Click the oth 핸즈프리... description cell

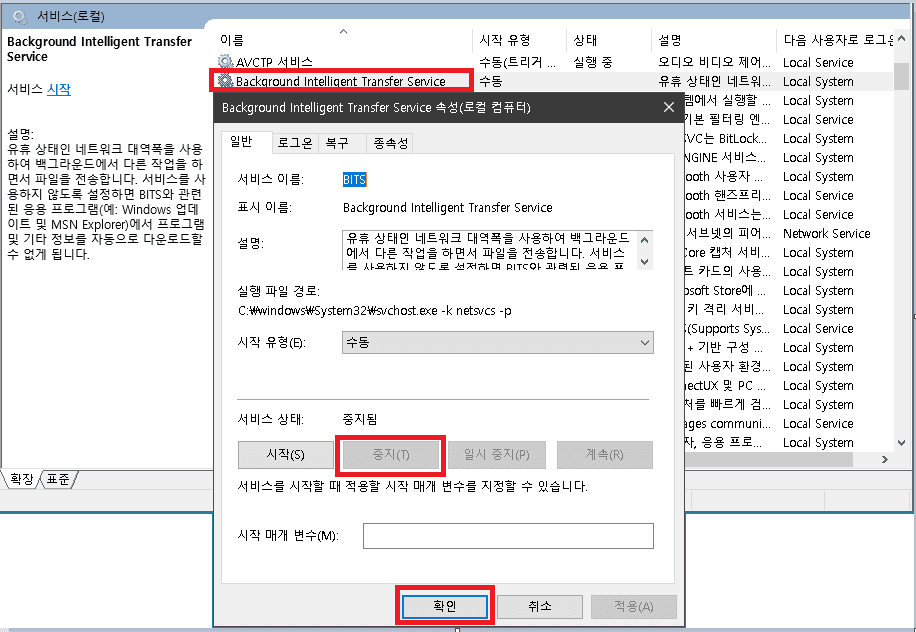(x=728, y=196)
